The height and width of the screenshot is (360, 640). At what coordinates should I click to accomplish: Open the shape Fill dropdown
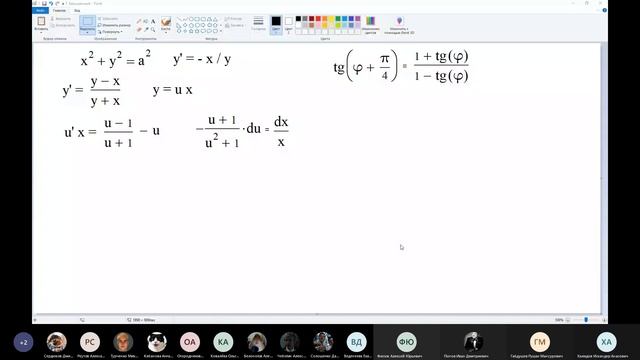point(234,25)
